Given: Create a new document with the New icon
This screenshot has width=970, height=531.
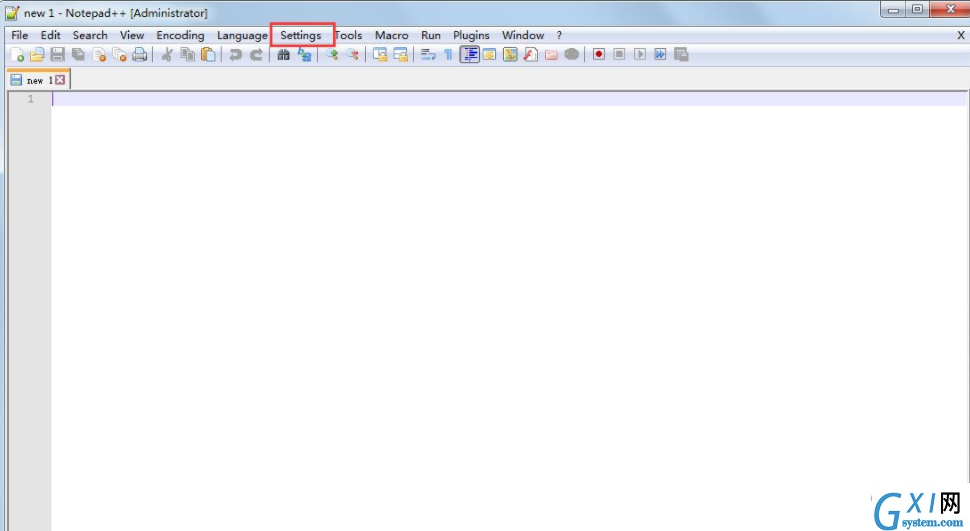Looking at the screenshot, I should click(17, 54).
